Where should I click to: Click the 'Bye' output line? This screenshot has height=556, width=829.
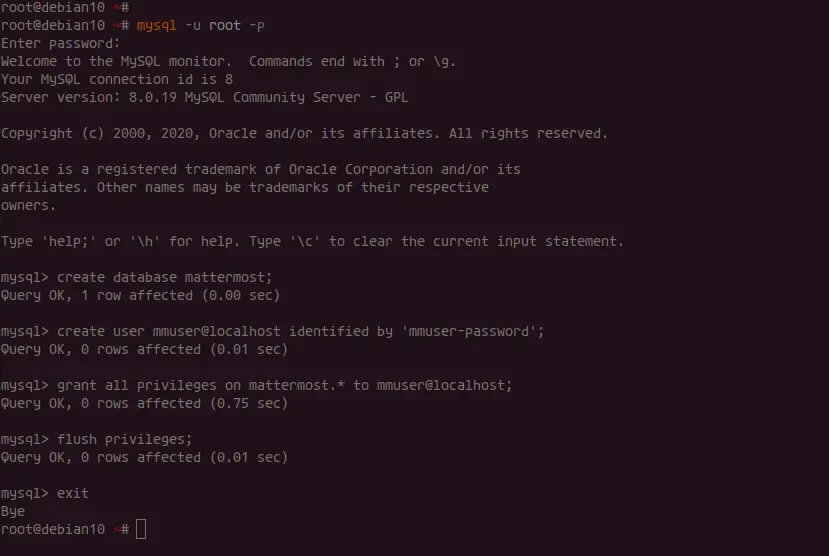tap(13, 511)
